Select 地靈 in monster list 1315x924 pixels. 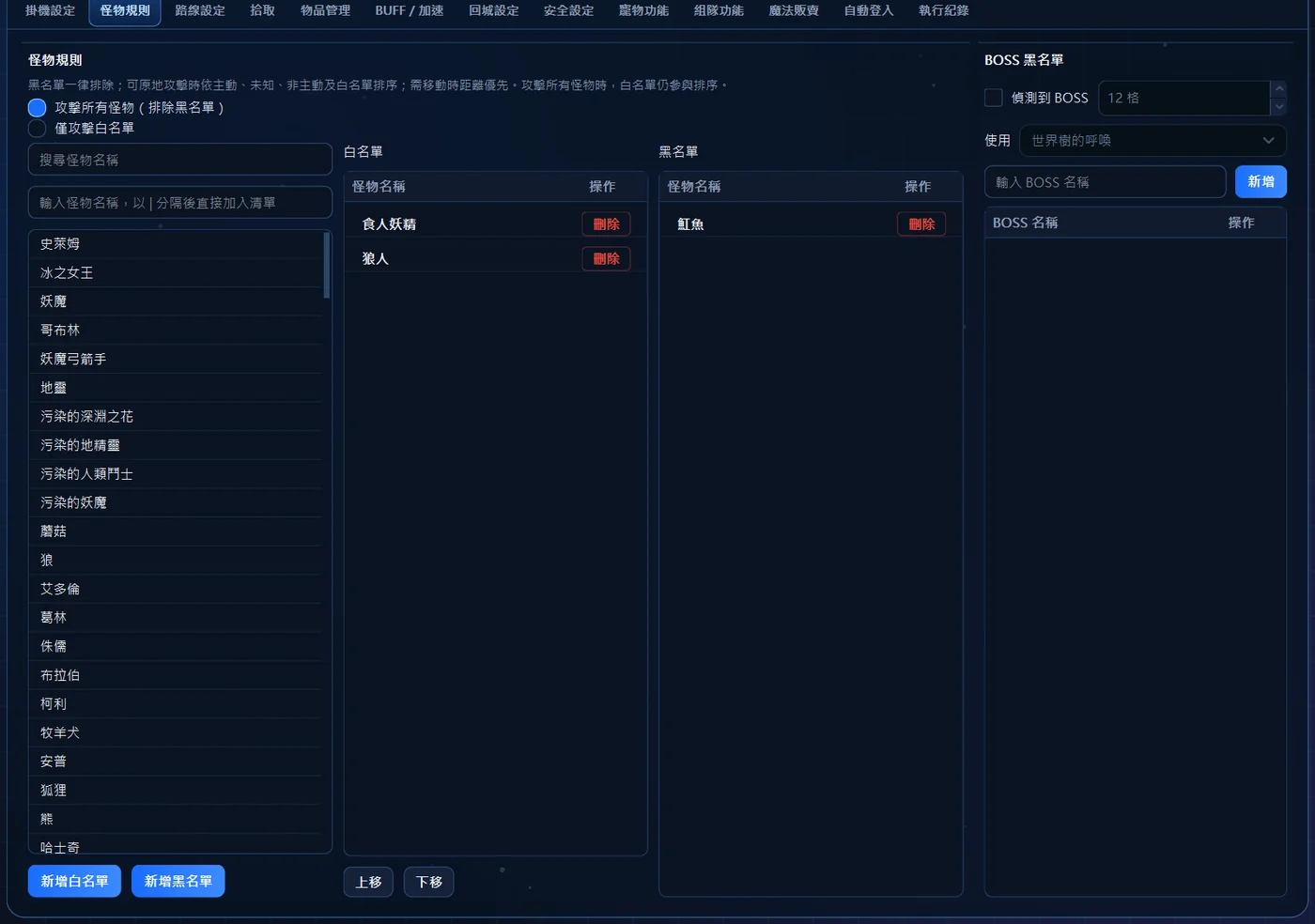coord(176,388)
